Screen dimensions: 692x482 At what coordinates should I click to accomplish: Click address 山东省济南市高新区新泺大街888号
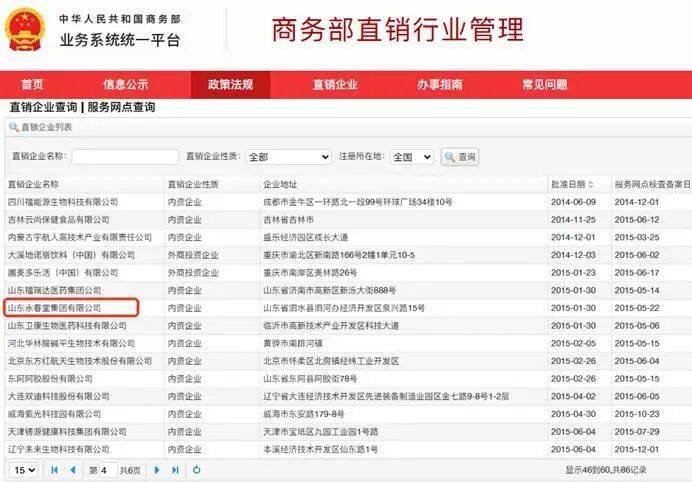point(329,290)
